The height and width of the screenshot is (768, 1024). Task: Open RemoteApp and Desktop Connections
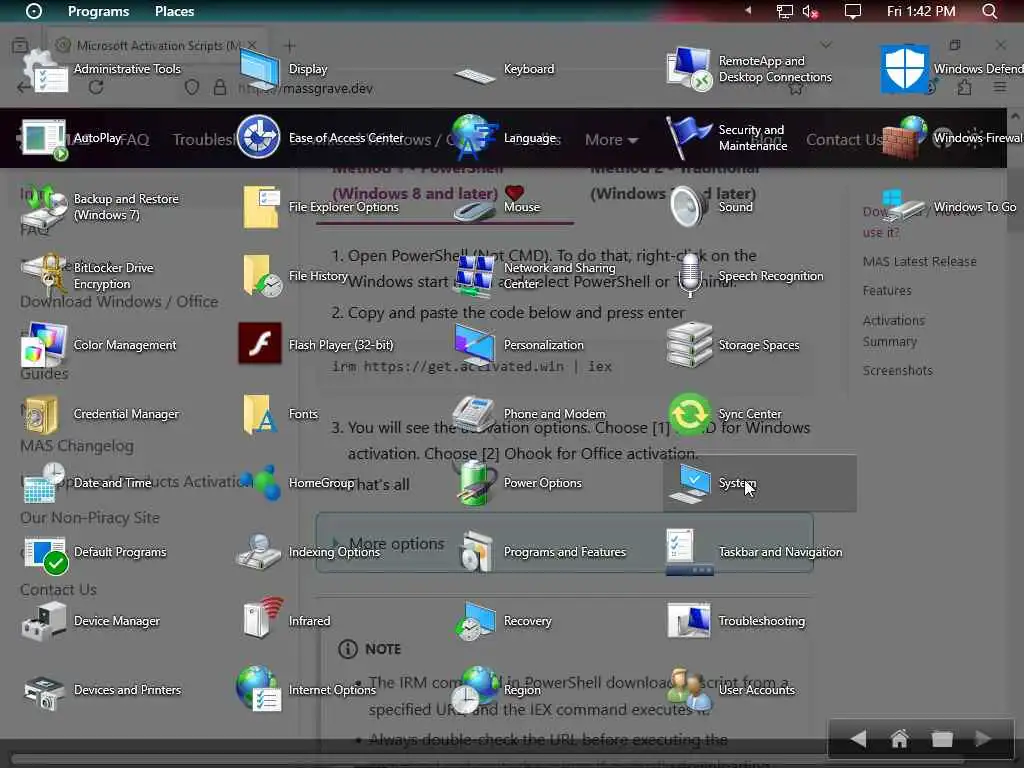click(x=751, y=69)
